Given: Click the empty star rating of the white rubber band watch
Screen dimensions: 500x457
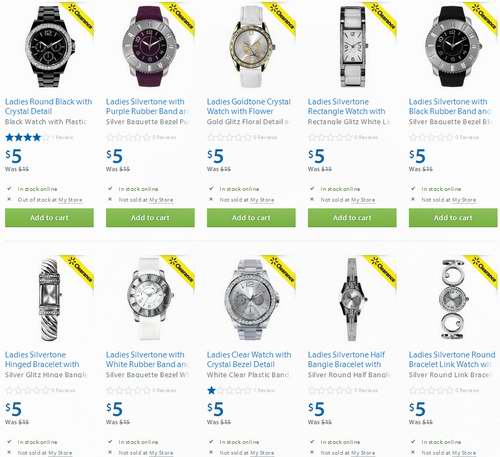Looking at the screenshot, I should pos(128,390).
